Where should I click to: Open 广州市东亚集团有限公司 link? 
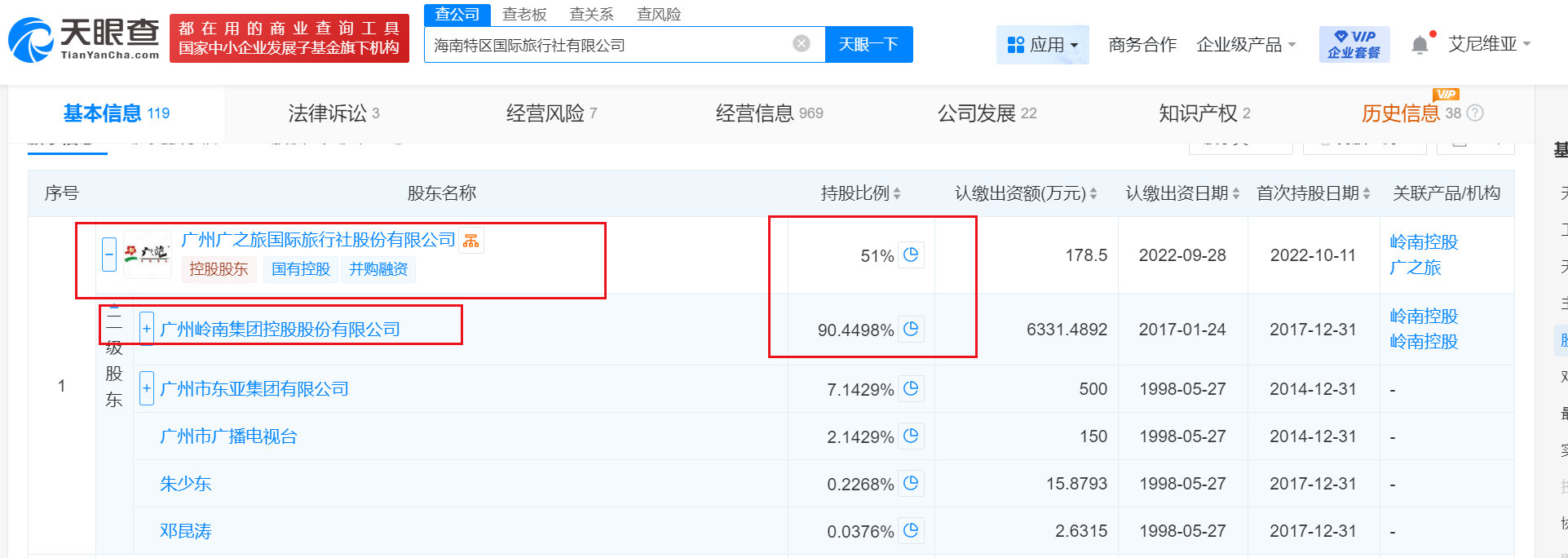click(254, 389)
